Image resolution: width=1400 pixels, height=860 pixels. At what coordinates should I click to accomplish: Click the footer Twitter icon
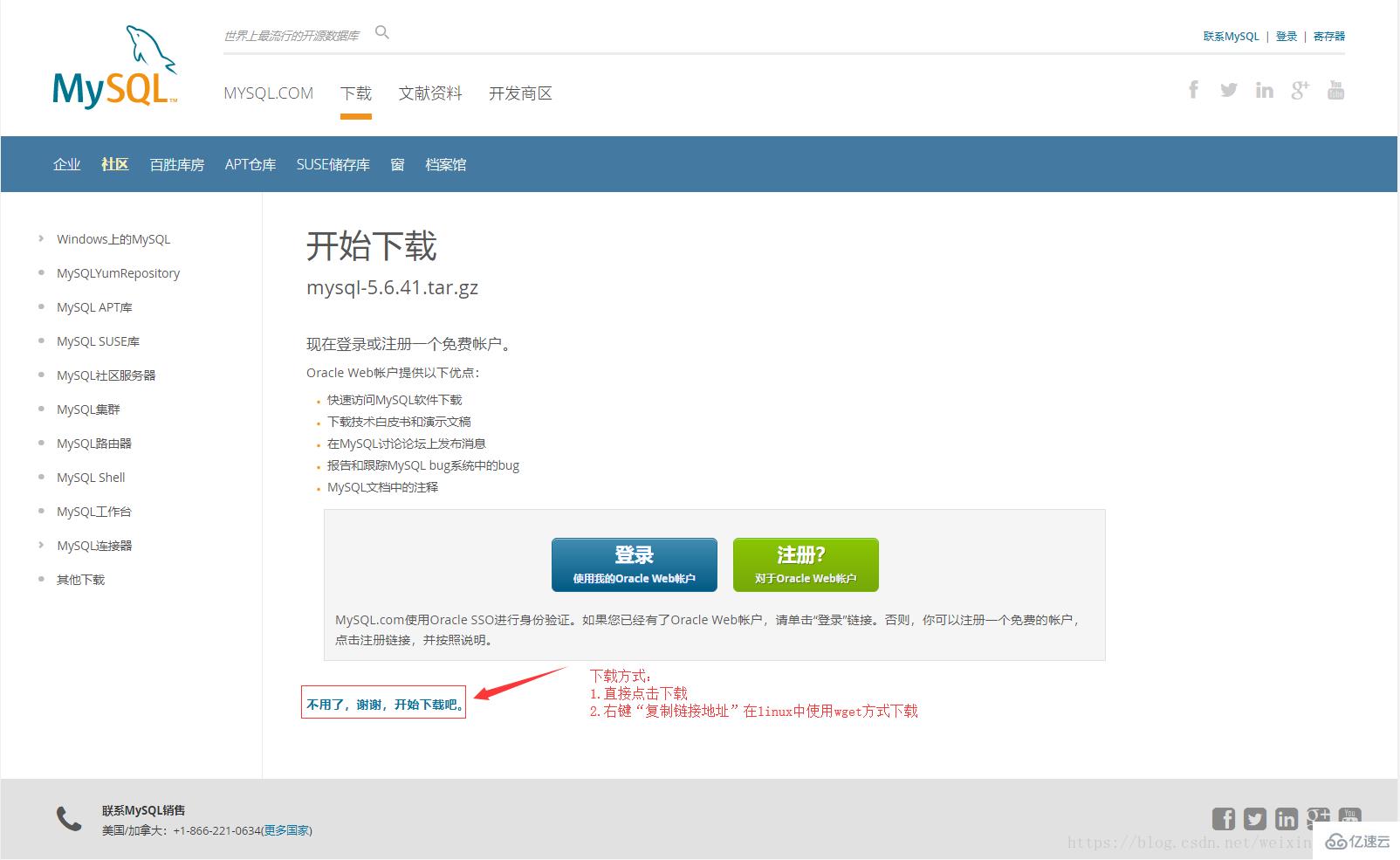tap(1255, 818)
